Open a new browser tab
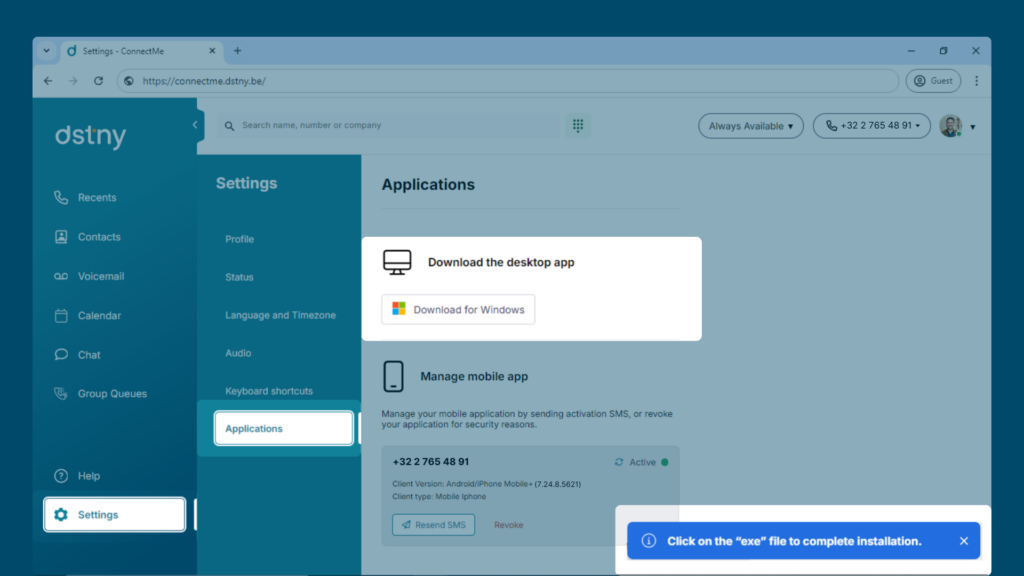Screen dimensions: 1024x576 238,51
